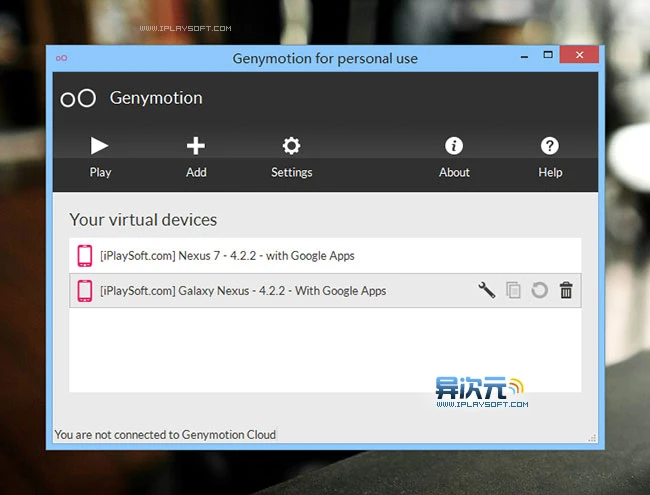
Task: Click the wrench icon for Galaxy Nexus
Action: click(487, 291)
